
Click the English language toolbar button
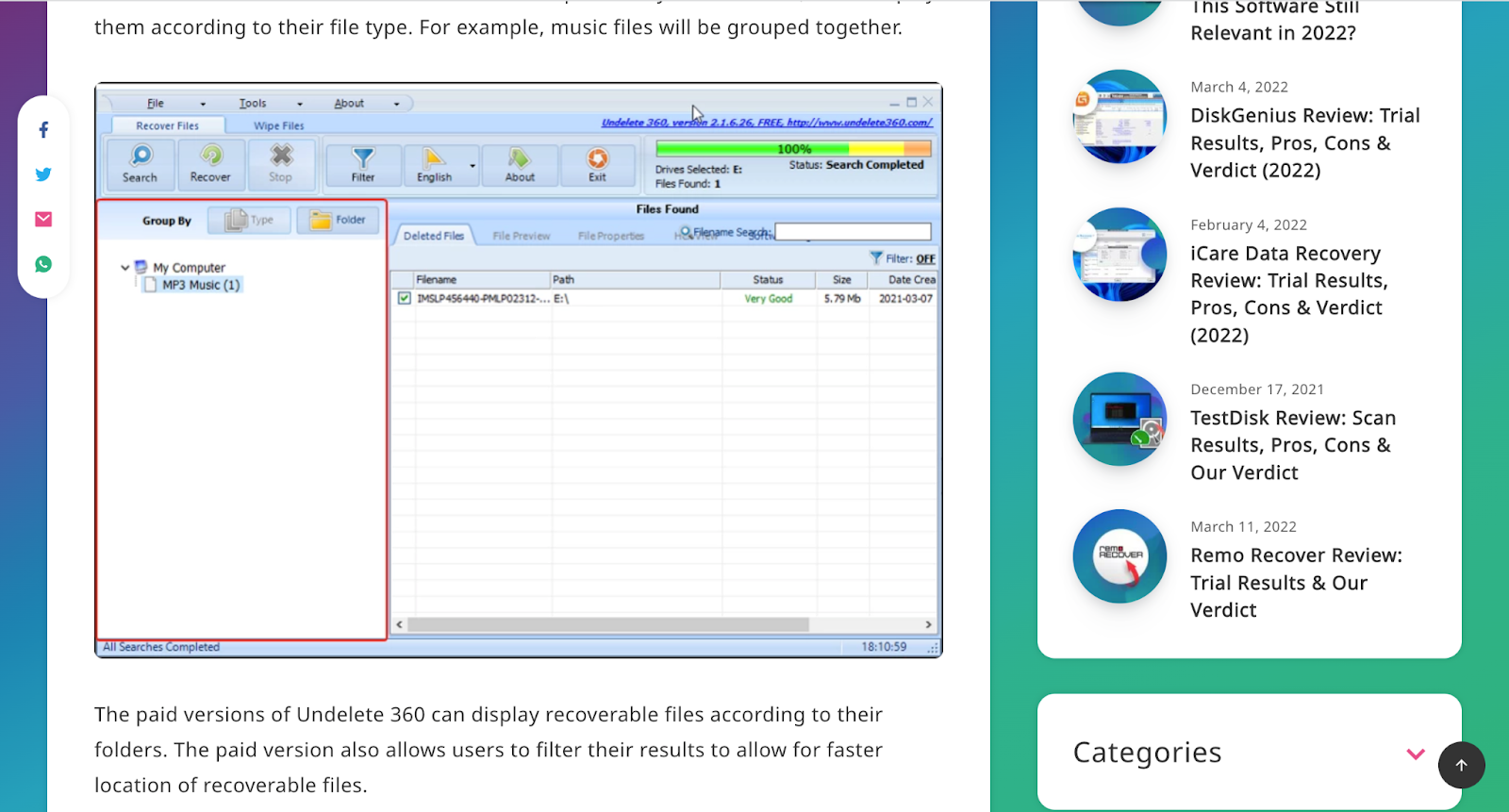pos(435,165)
